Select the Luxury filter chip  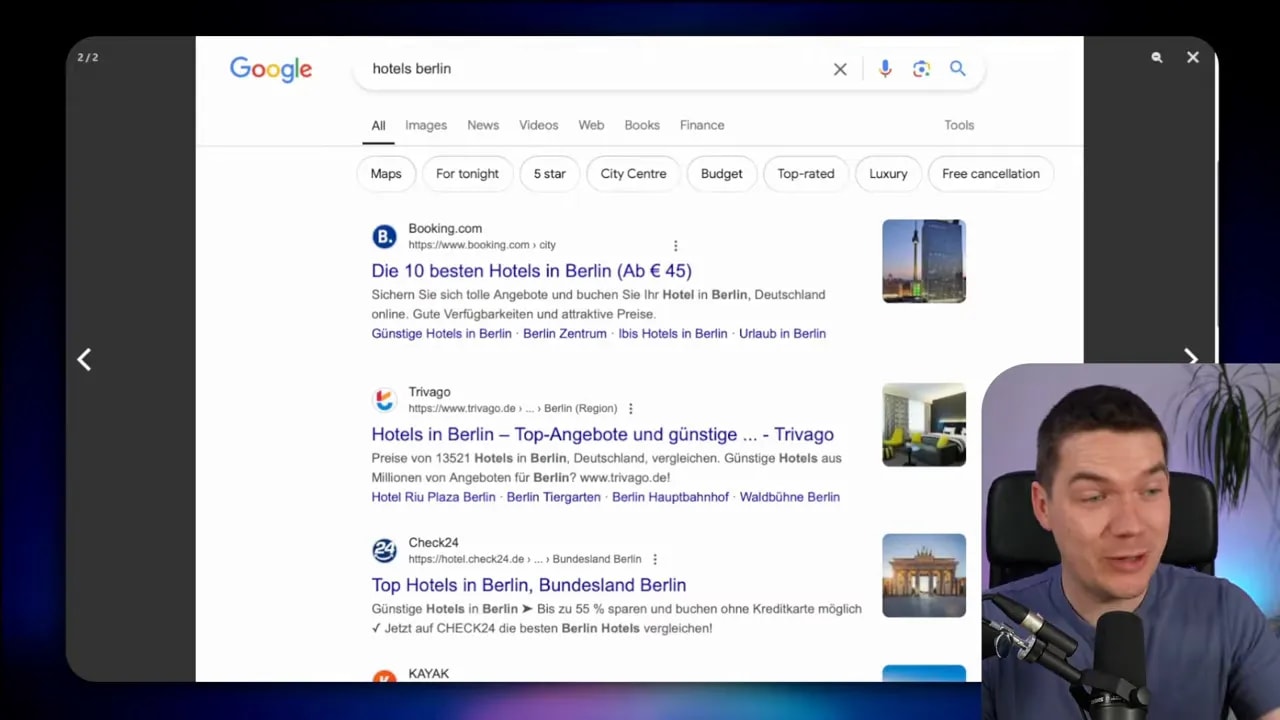[x=888, y=174]
